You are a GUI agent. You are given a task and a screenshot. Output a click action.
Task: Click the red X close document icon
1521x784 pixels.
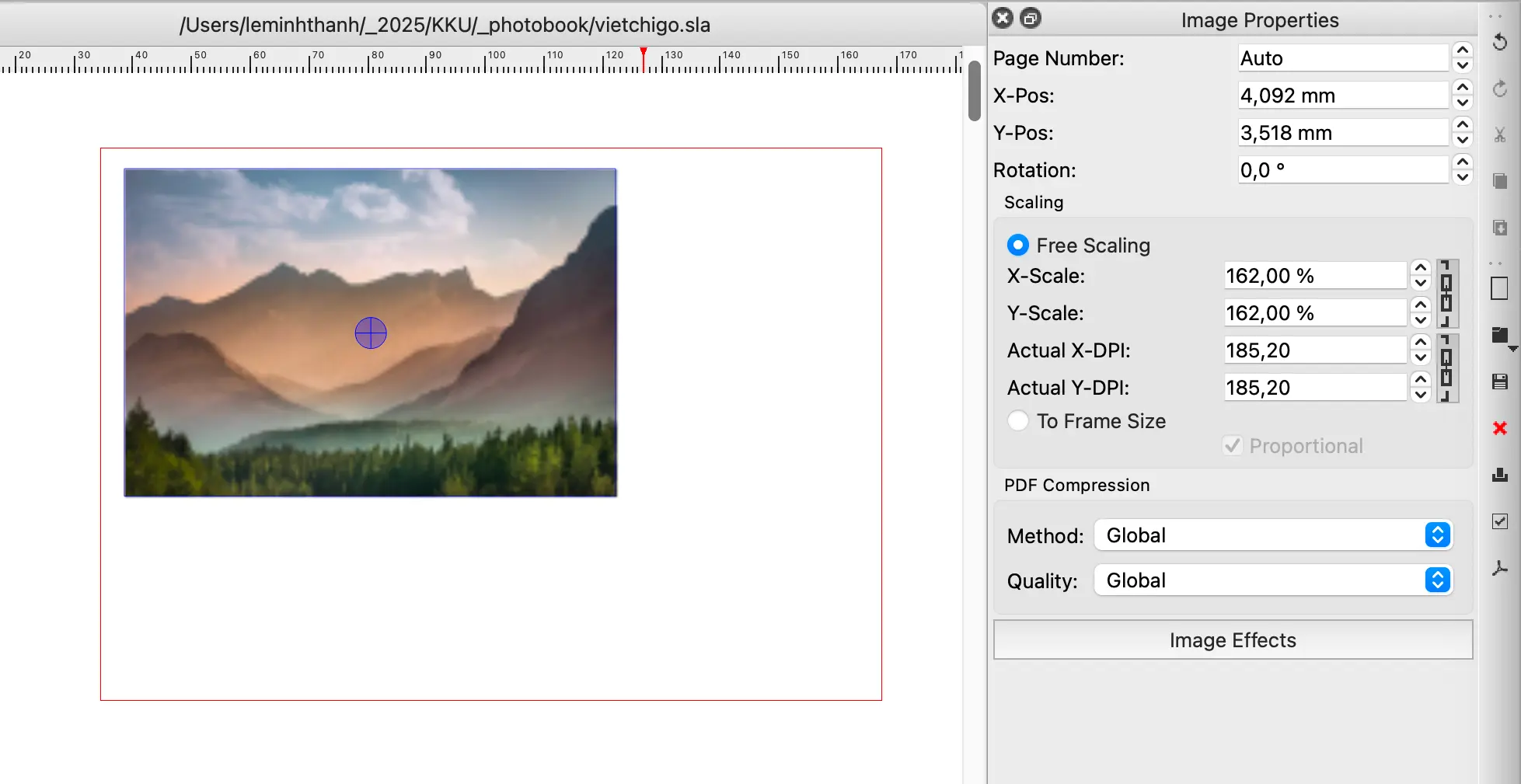(x=1500, y=428)
